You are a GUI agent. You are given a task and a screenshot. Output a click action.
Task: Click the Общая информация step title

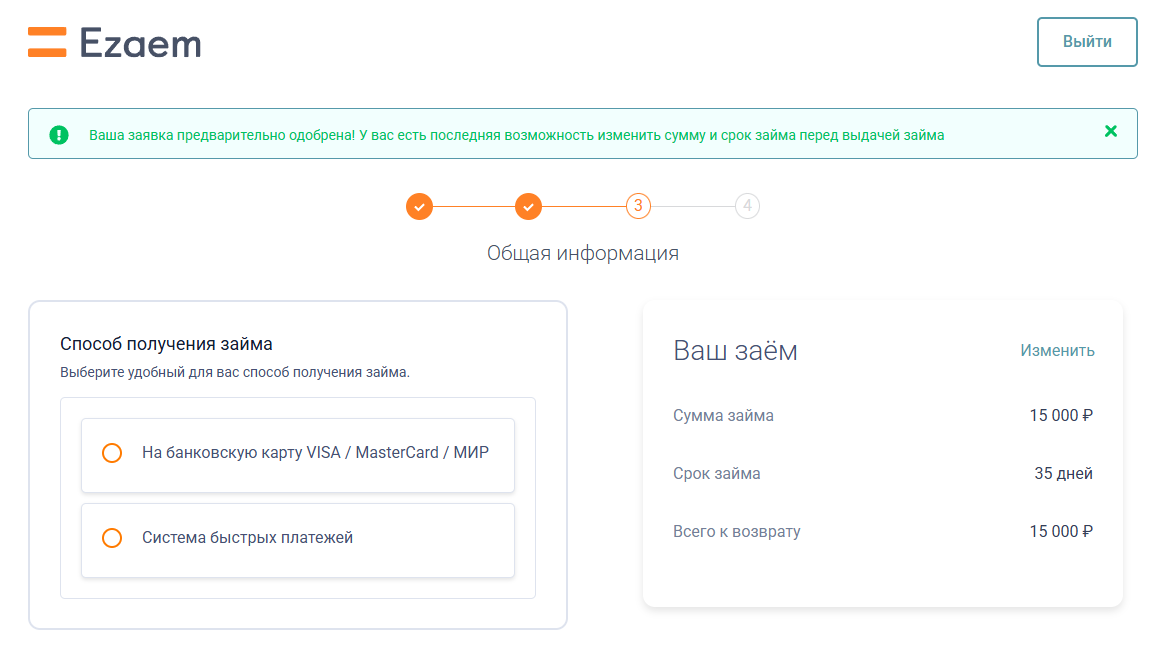pos(583,253)
